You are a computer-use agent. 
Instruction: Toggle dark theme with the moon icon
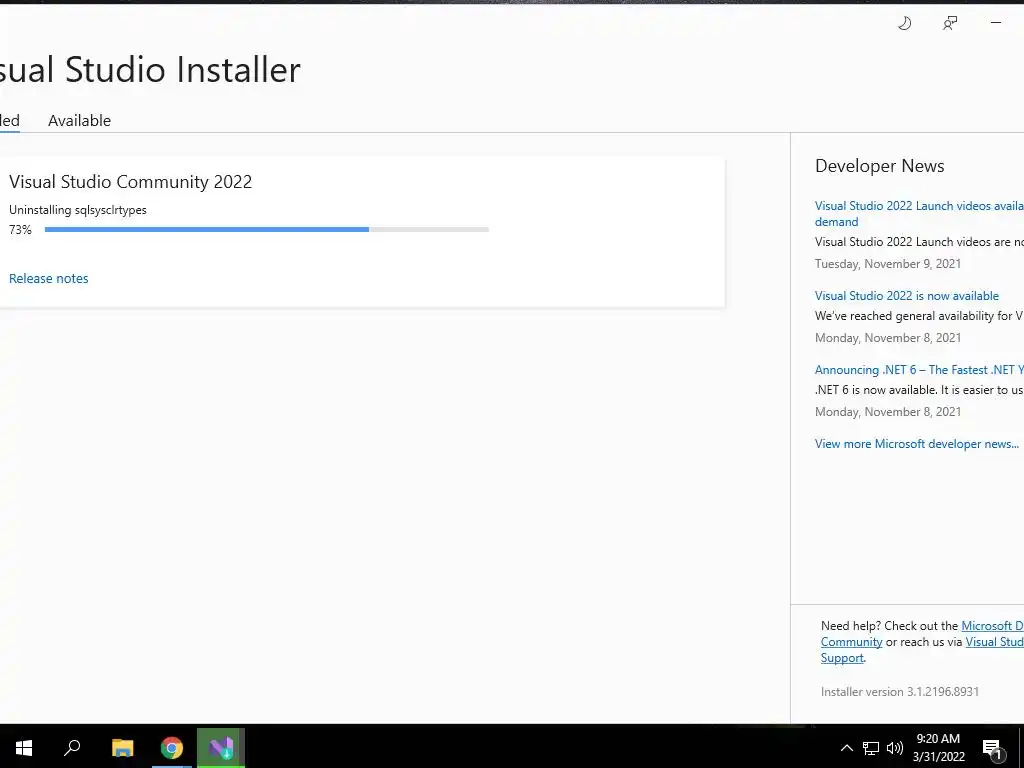[x=904, y=24]
